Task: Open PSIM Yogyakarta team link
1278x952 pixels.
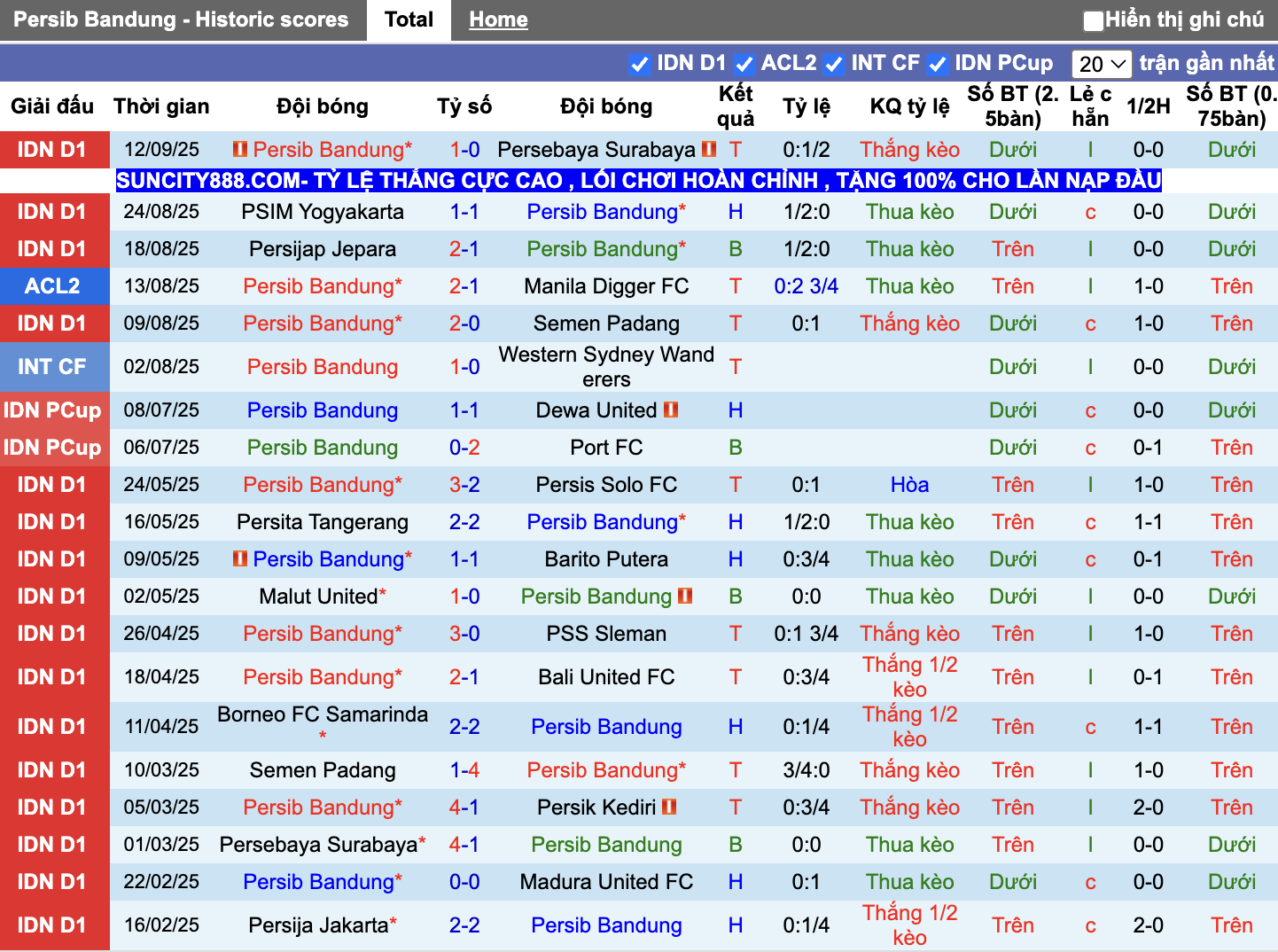Action: coord(323,212)
